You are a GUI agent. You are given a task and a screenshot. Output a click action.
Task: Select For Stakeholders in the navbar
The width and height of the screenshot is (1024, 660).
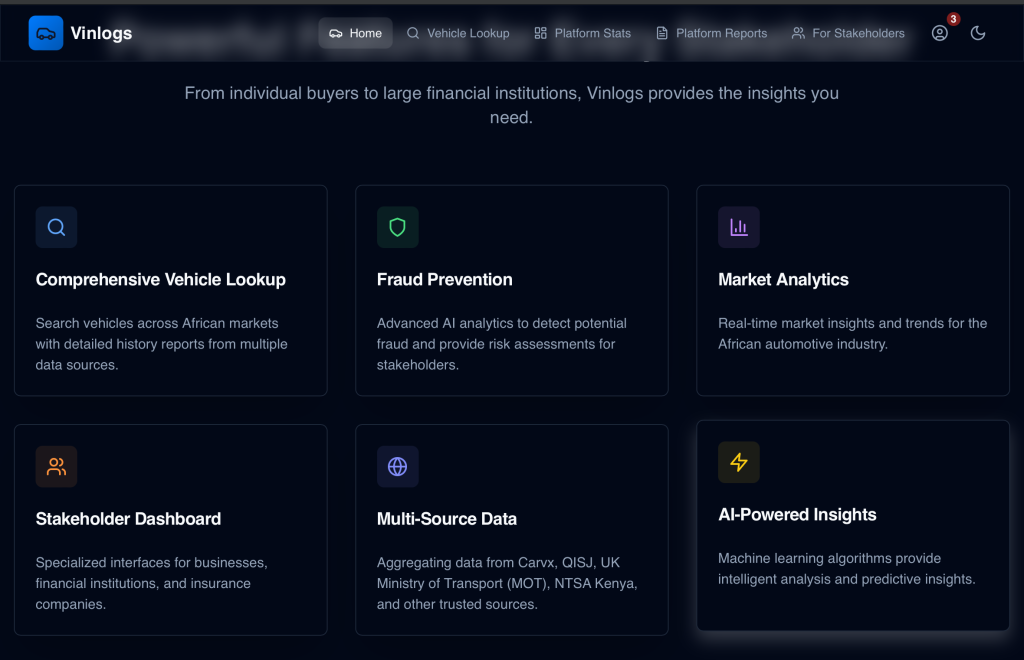[x=847, y=33]
